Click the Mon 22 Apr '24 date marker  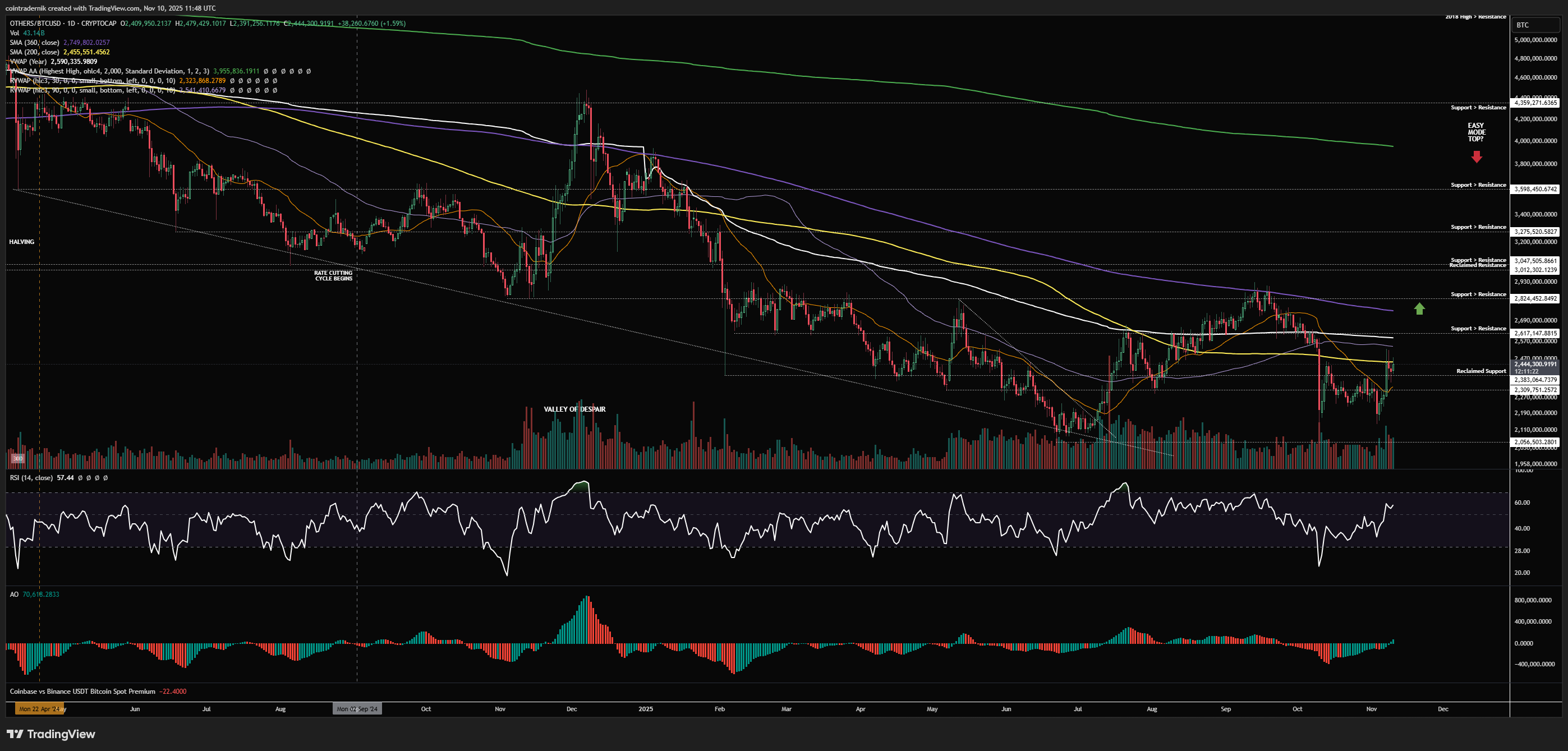[39, 709]
